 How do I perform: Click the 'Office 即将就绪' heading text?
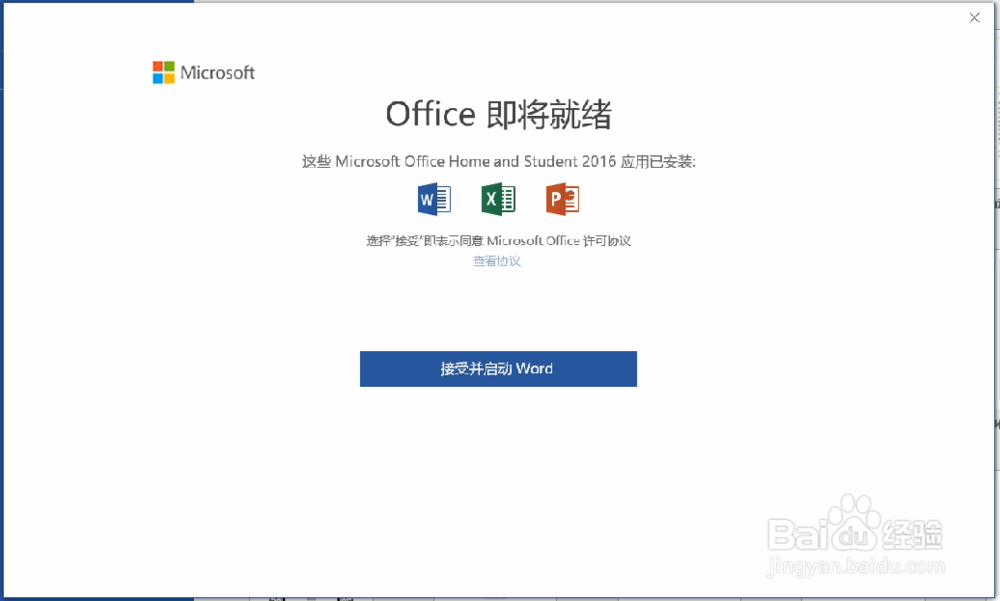click(x=499, y=115)
